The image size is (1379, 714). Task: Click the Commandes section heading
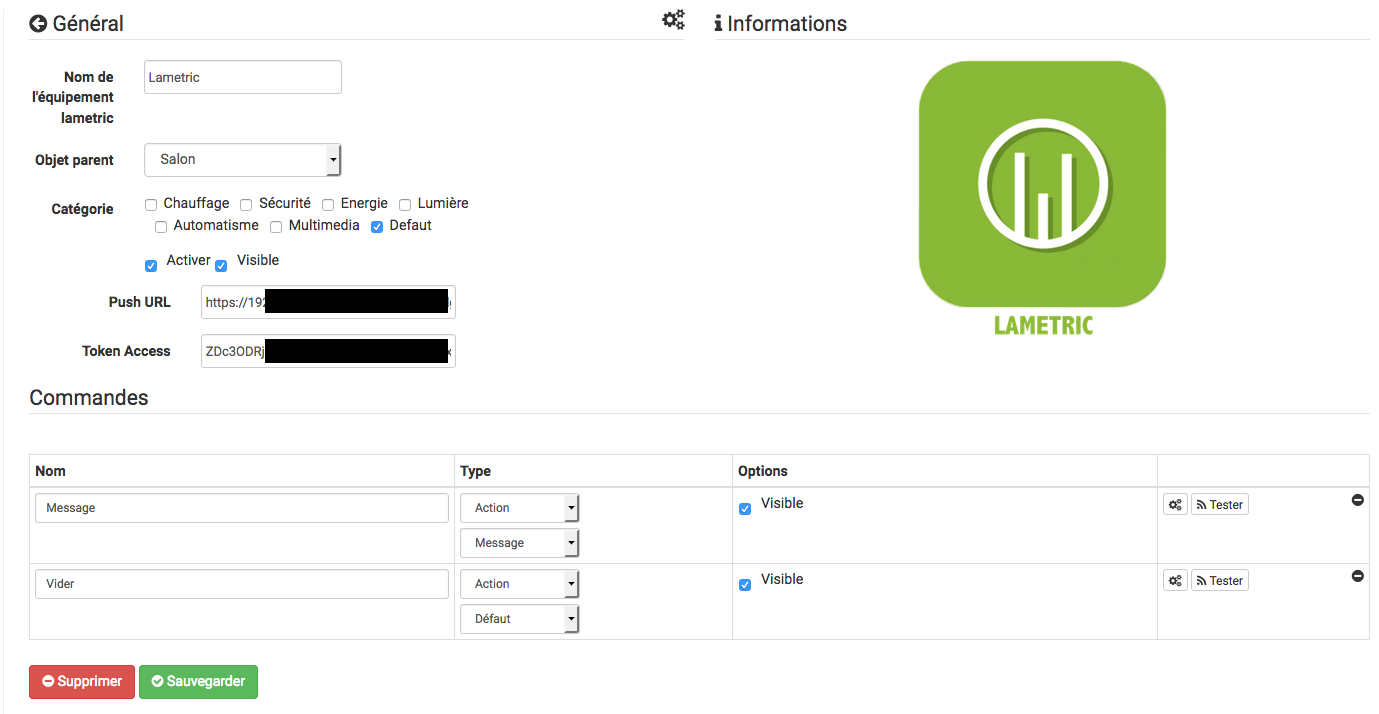point(89,398)
